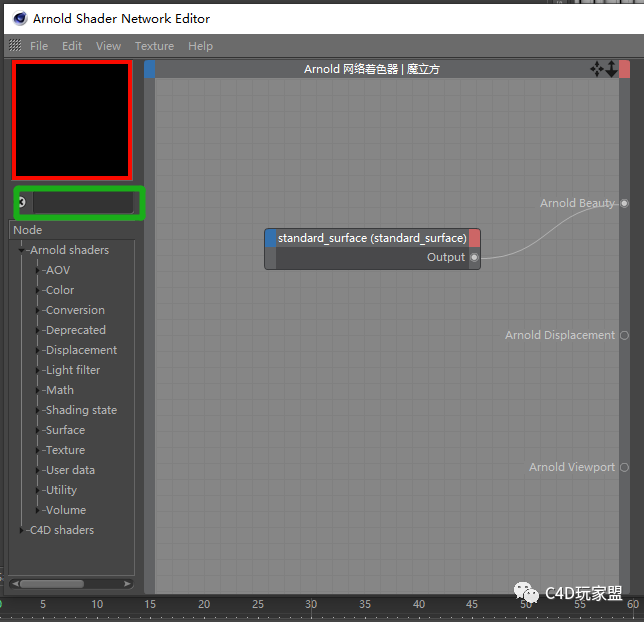This screenshot has width=644, height=622.
Task: Click the Arnold 网络着色器 | 魔立方 canvas title
Action: (x=372, y=69)
